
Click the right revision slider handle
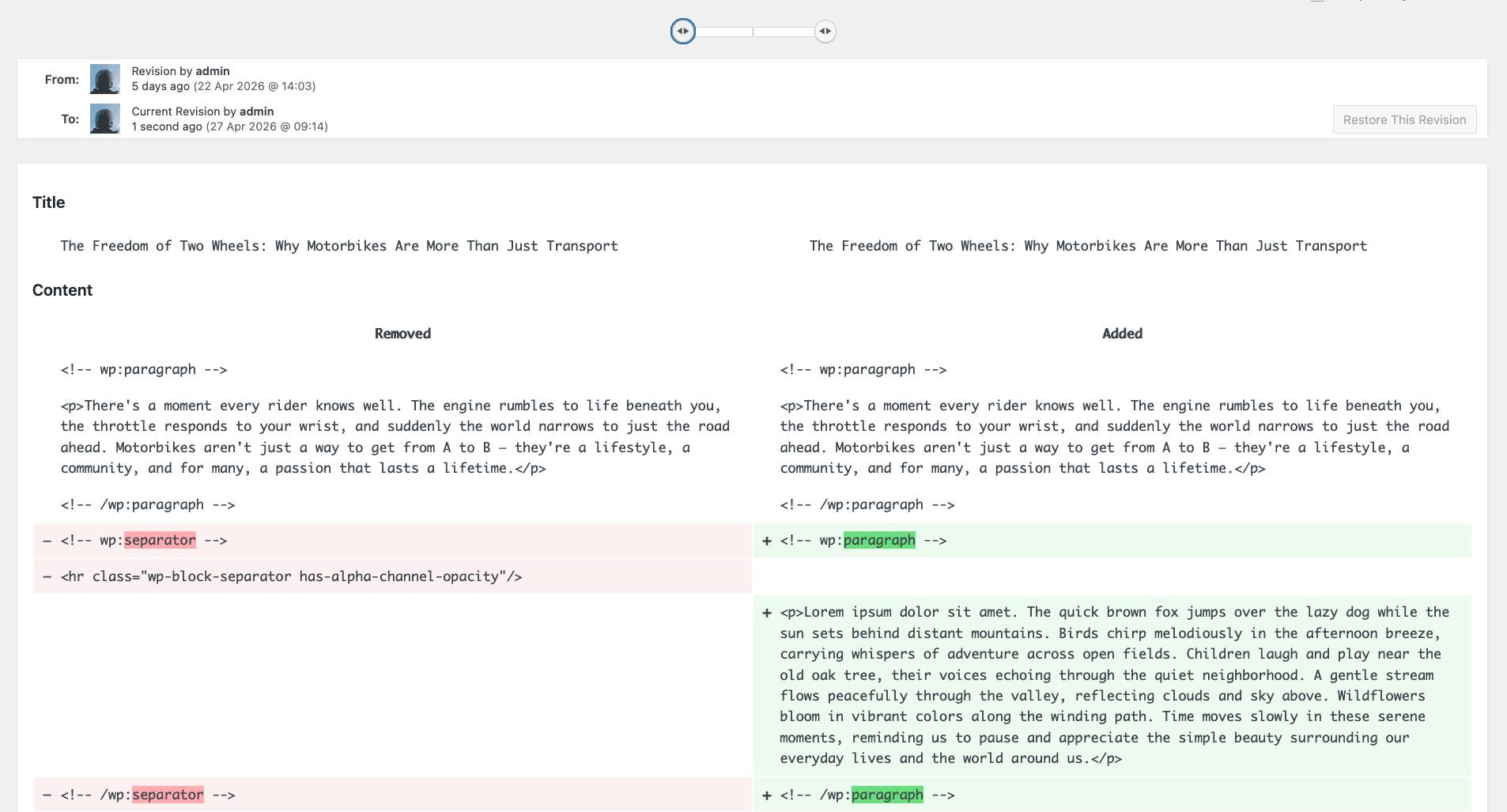tap(825, 31)
